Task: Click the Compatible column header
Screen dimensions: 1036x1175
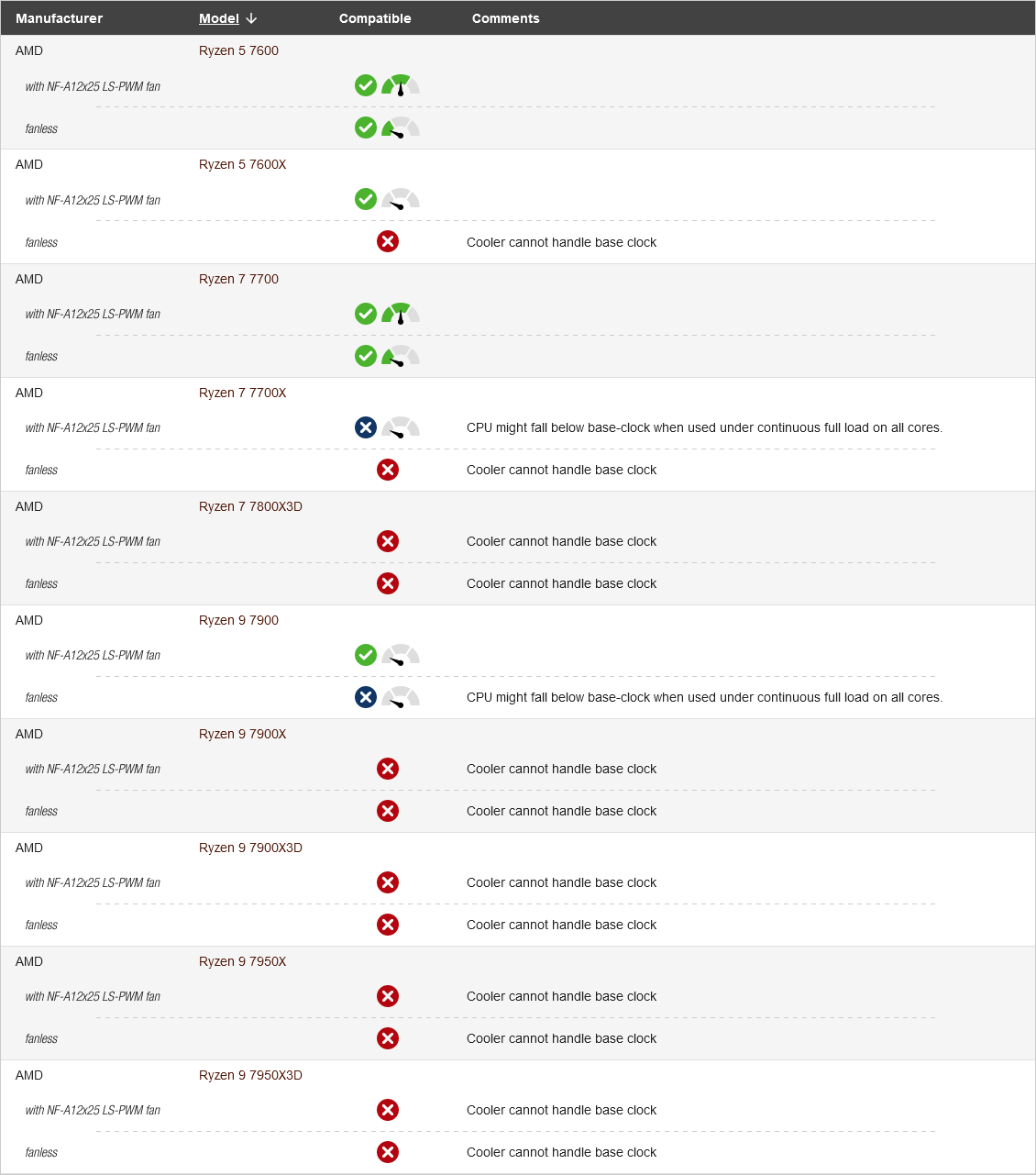Action: tap(375, 18)
